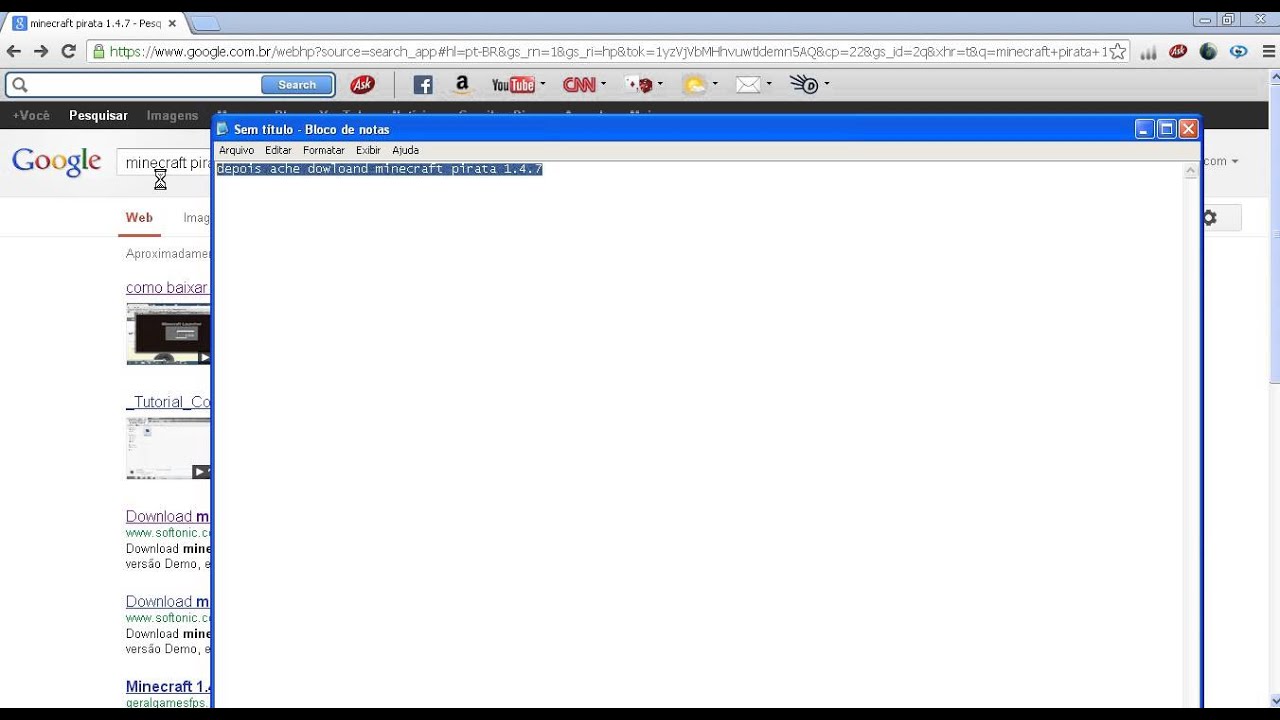The width and height of the screenshot is (1280, 720).
Task: Click the Tutorial video thumbnail
Action: [168, 448]
